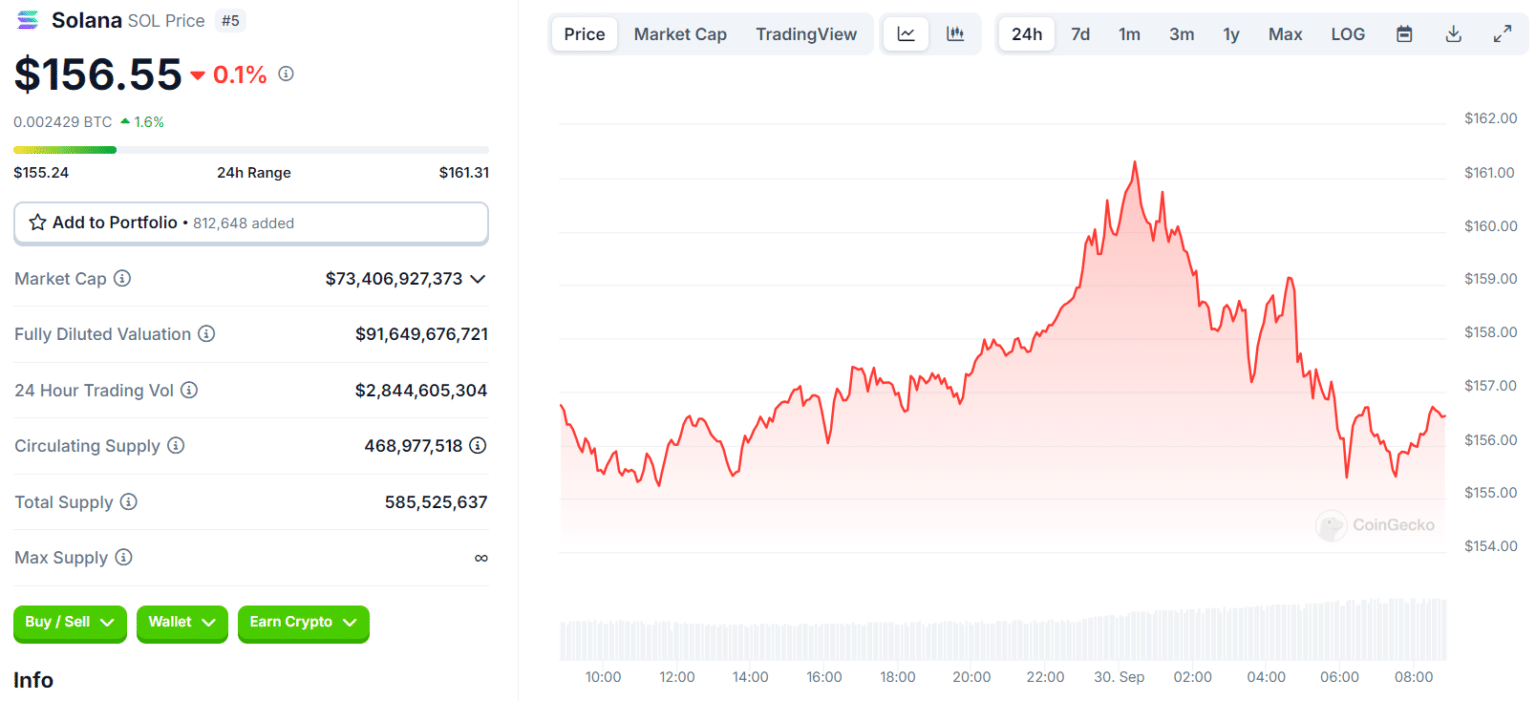Select the Max time range
1536x701 pixels.
tap(1286, 34)
